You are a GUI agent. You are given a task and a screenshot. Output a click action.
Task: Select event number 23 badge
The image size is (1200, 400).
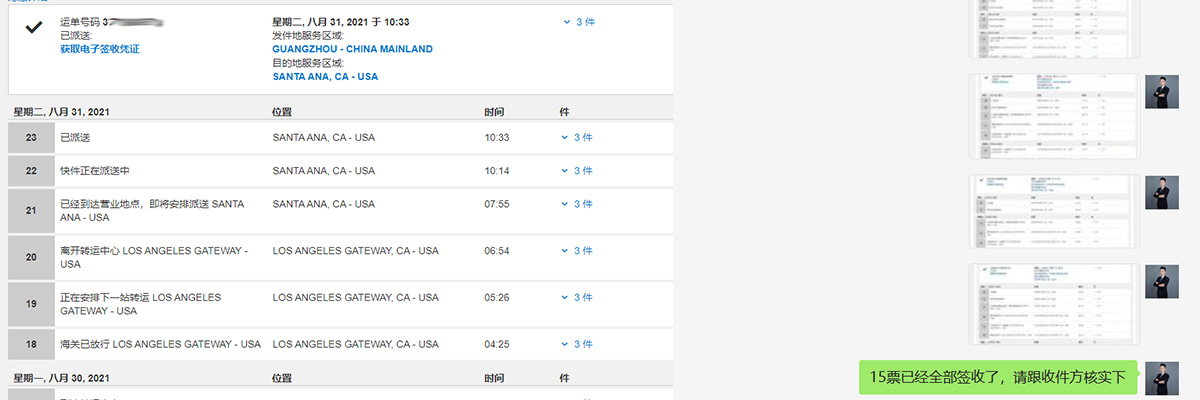[31, 137]
